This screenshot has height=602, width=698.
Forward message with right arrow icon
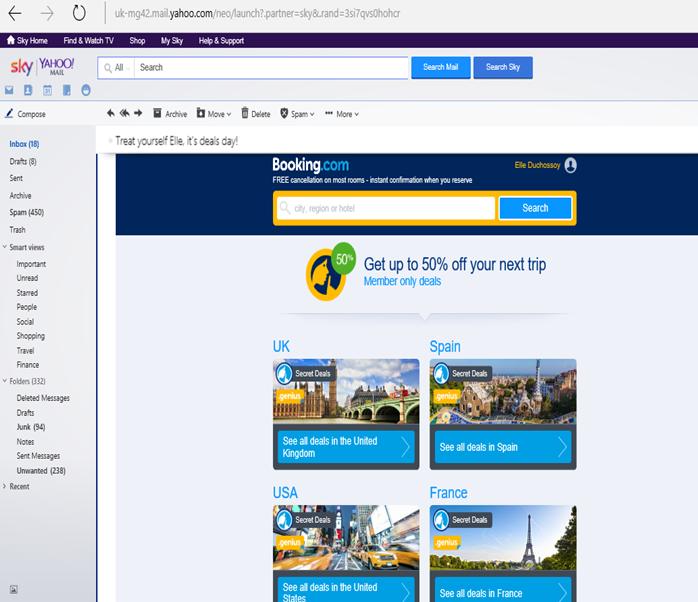point(138,113)
